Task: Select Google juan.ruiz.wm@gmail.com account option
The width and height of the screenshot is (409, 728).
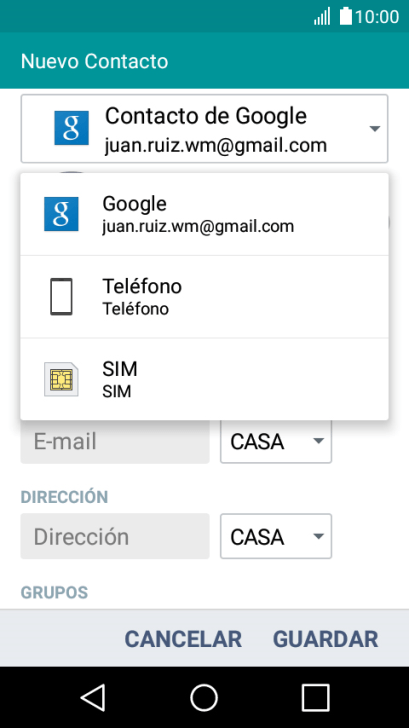Action: [204, 214]
